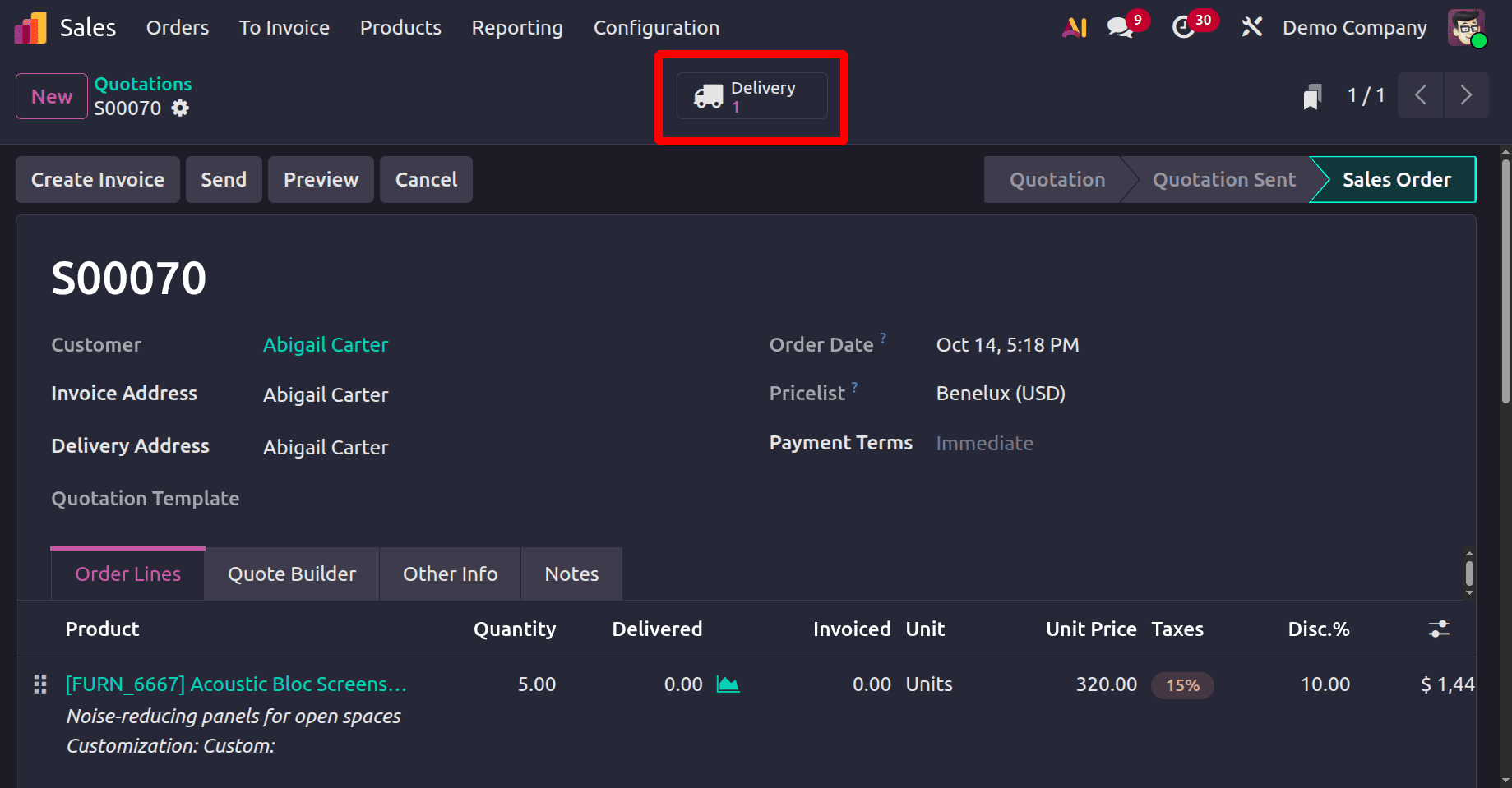This screenshot has height=788, width=1512.
Task: Click the Payment Terms field
Action: click(984, 444)
